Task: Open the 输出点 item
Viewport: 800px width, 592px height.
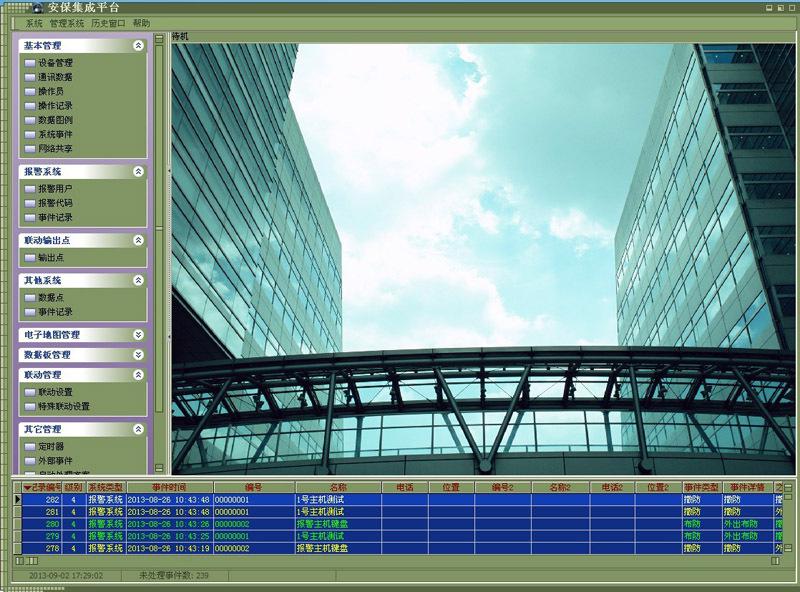Action: coord(51,257)
